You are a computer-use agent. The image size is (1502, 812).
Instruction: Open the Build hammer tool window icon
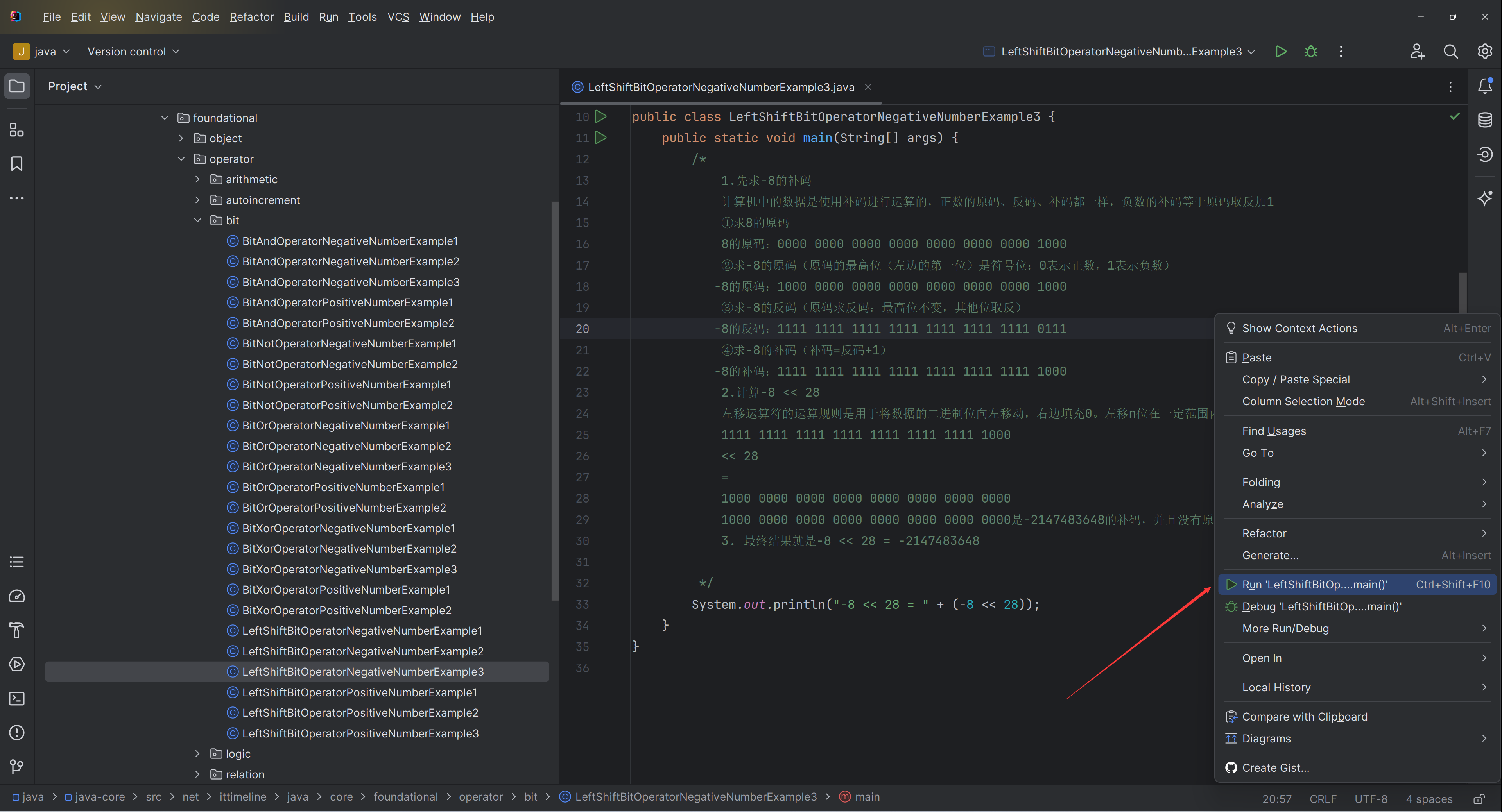(17, 630)
